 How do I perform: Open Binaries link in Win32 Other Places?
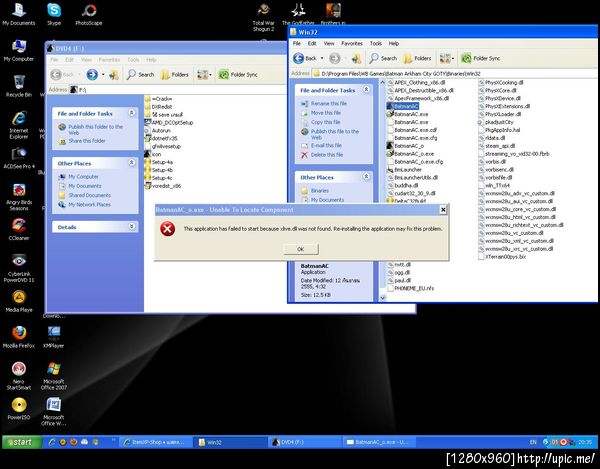pyautogui.click(x=320, y=191)
